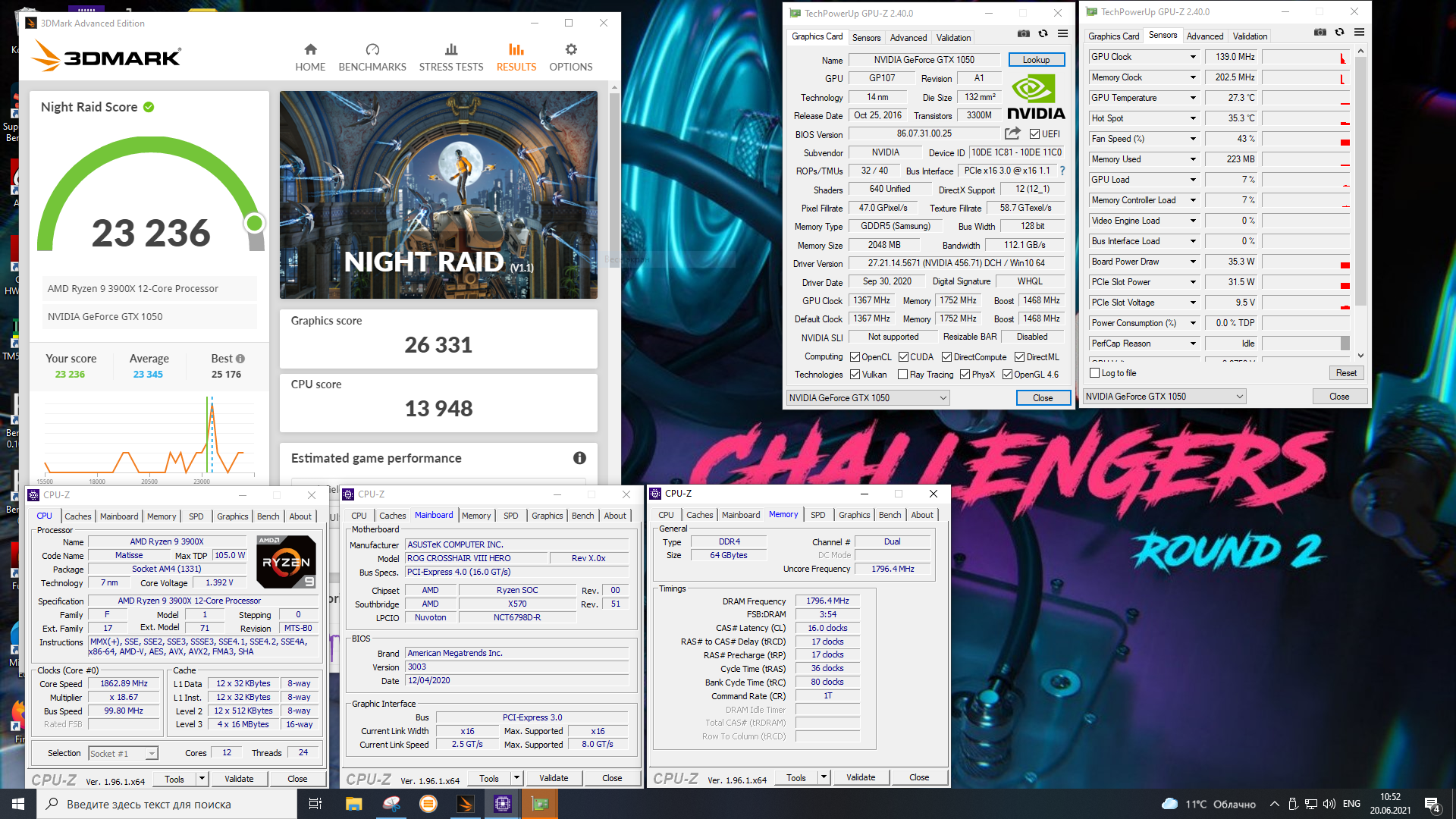Viewport: 1456px width, 819px height.
Task: Show Estimated game performance info icon
Action: (x=579, y=458)
